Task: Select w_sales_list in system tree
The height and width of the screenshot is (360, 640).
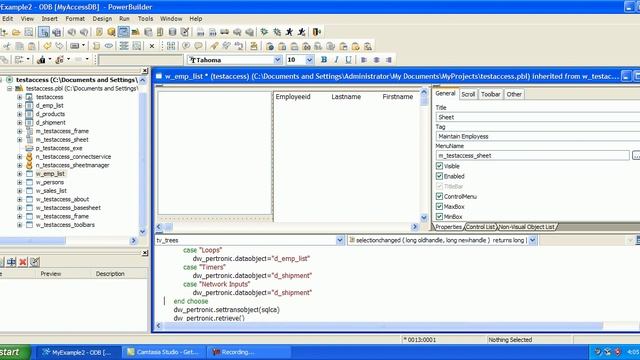Action: [51, 191]
